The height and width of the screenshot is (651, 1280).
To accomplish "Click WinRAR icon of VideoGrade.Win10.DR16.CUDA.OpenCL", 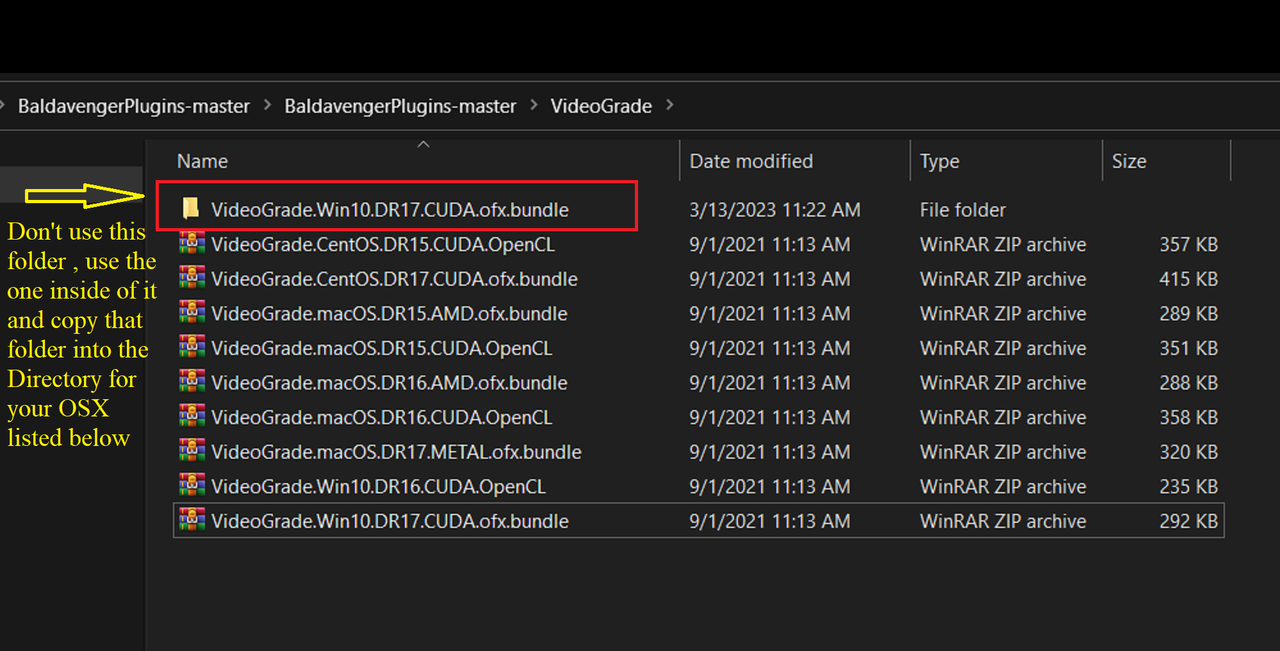I will (x=192, y=486).
